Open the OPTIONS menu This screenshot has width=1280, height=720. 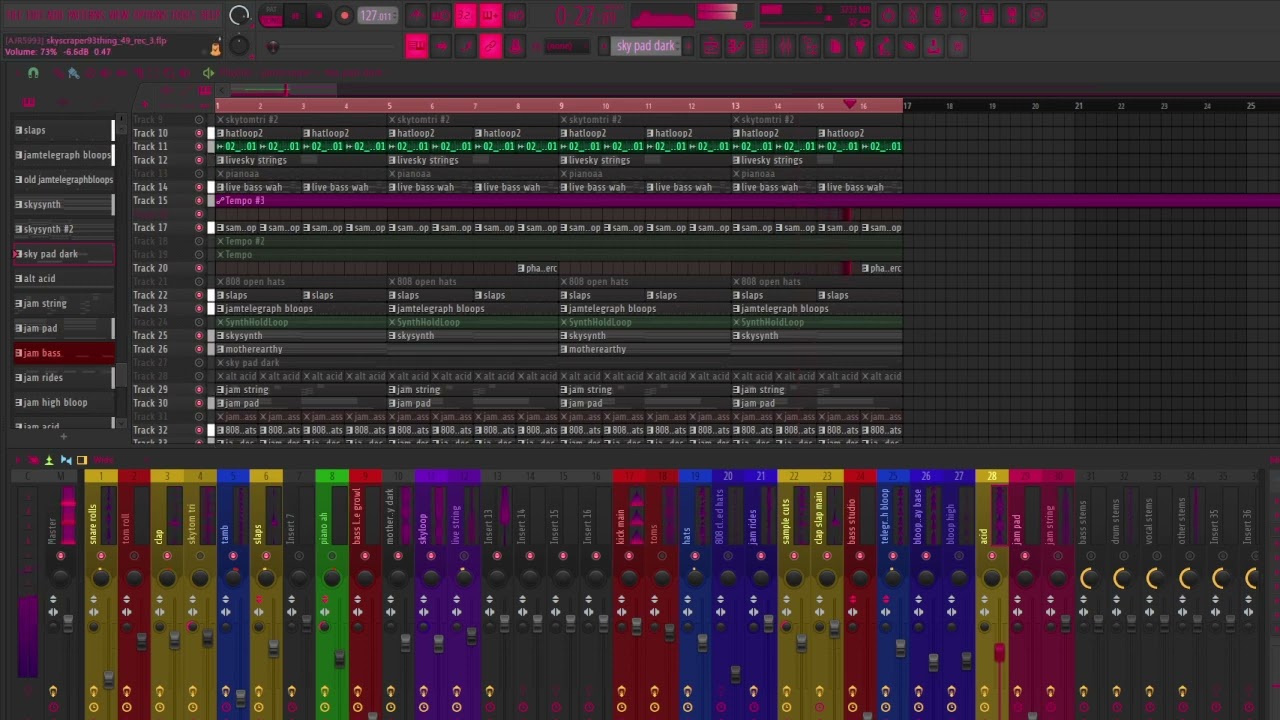[152, 15]
